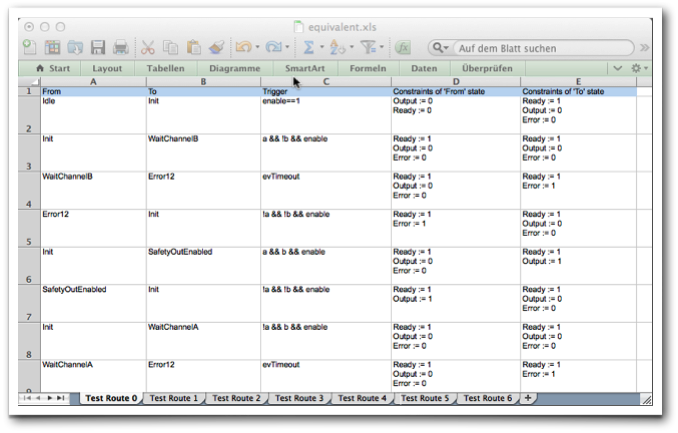Select the Test Route 0 sheet tab

111,398
